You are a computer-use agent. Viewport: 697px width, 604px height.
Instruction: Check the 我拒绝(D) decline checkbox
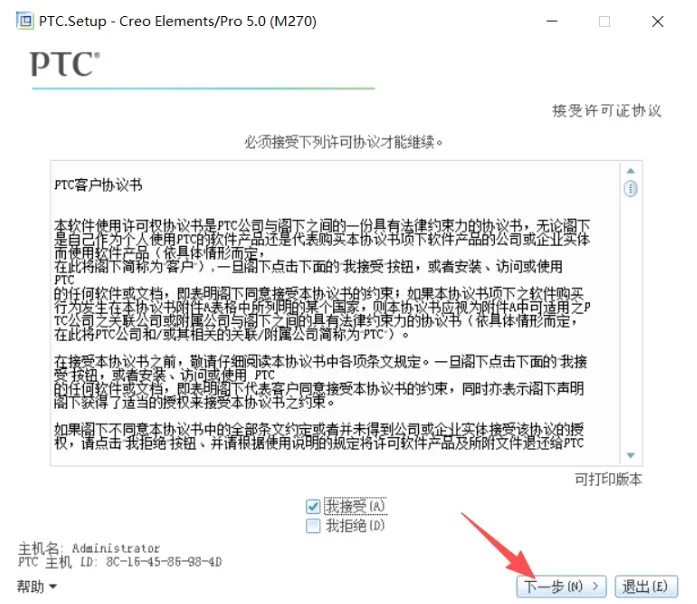pos(313,526)
